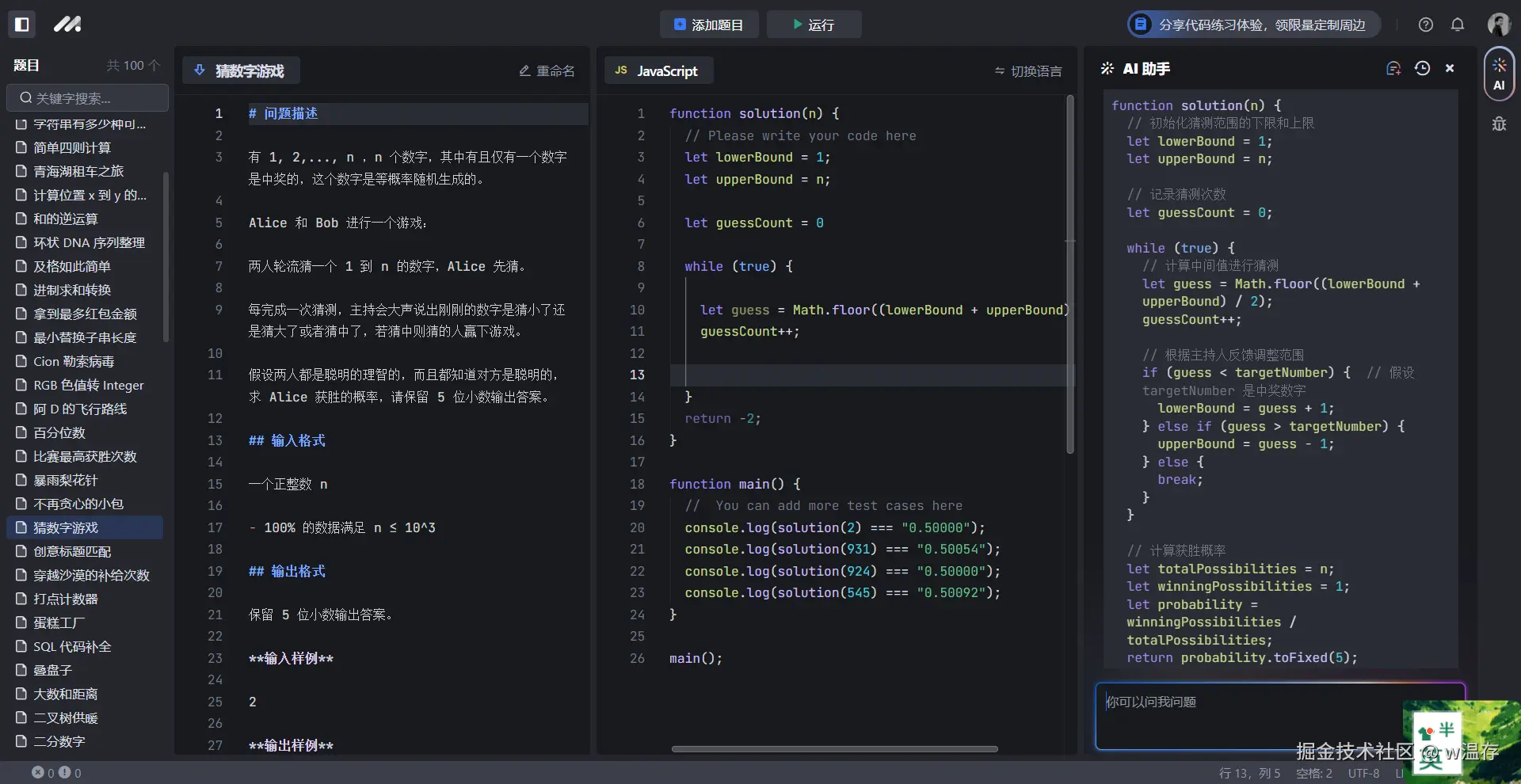
Task: Toggle the left sidebar visibility
Action: [22, 24]
